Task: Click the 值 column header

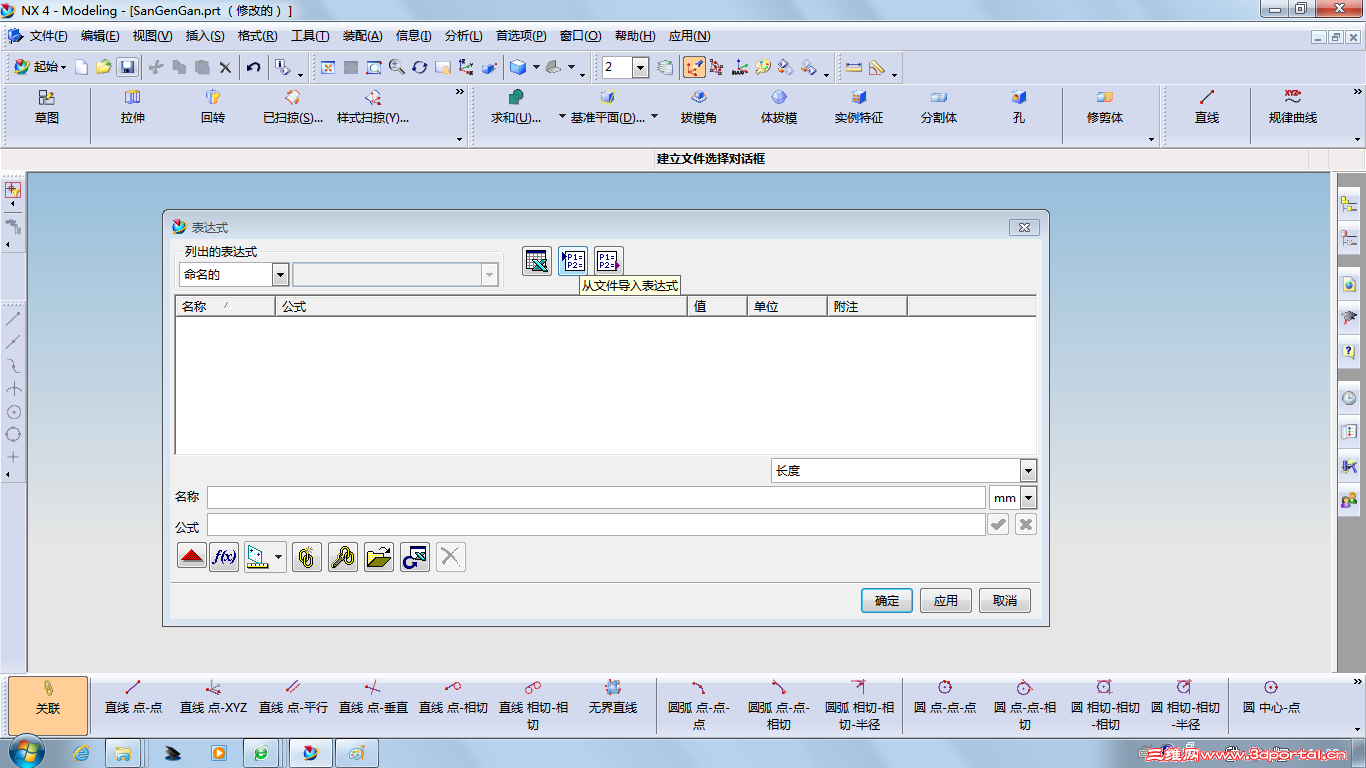Action: tap(717, 307)
